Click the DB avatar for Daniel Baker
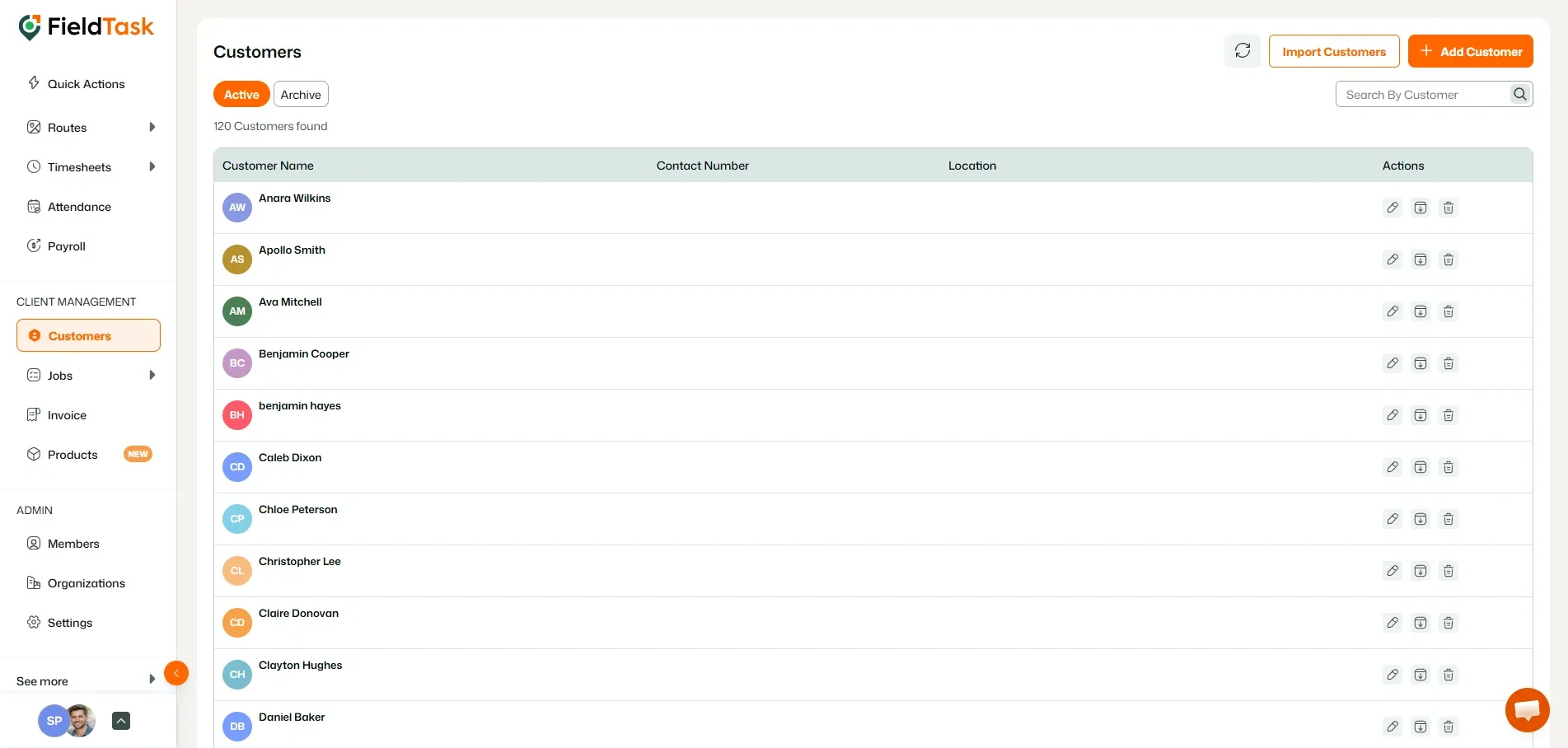Screen dimensions: 1568x748 [237, 727]
